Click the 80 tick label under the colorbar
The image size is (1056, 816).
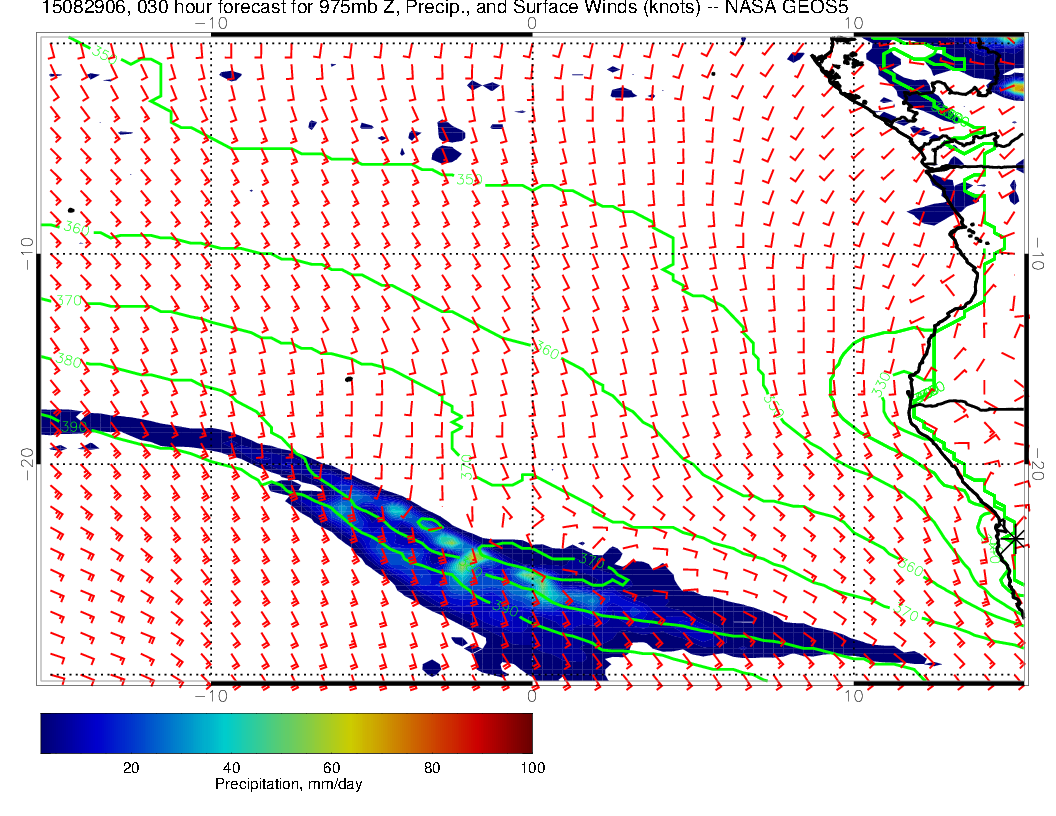tap(432, 767)
